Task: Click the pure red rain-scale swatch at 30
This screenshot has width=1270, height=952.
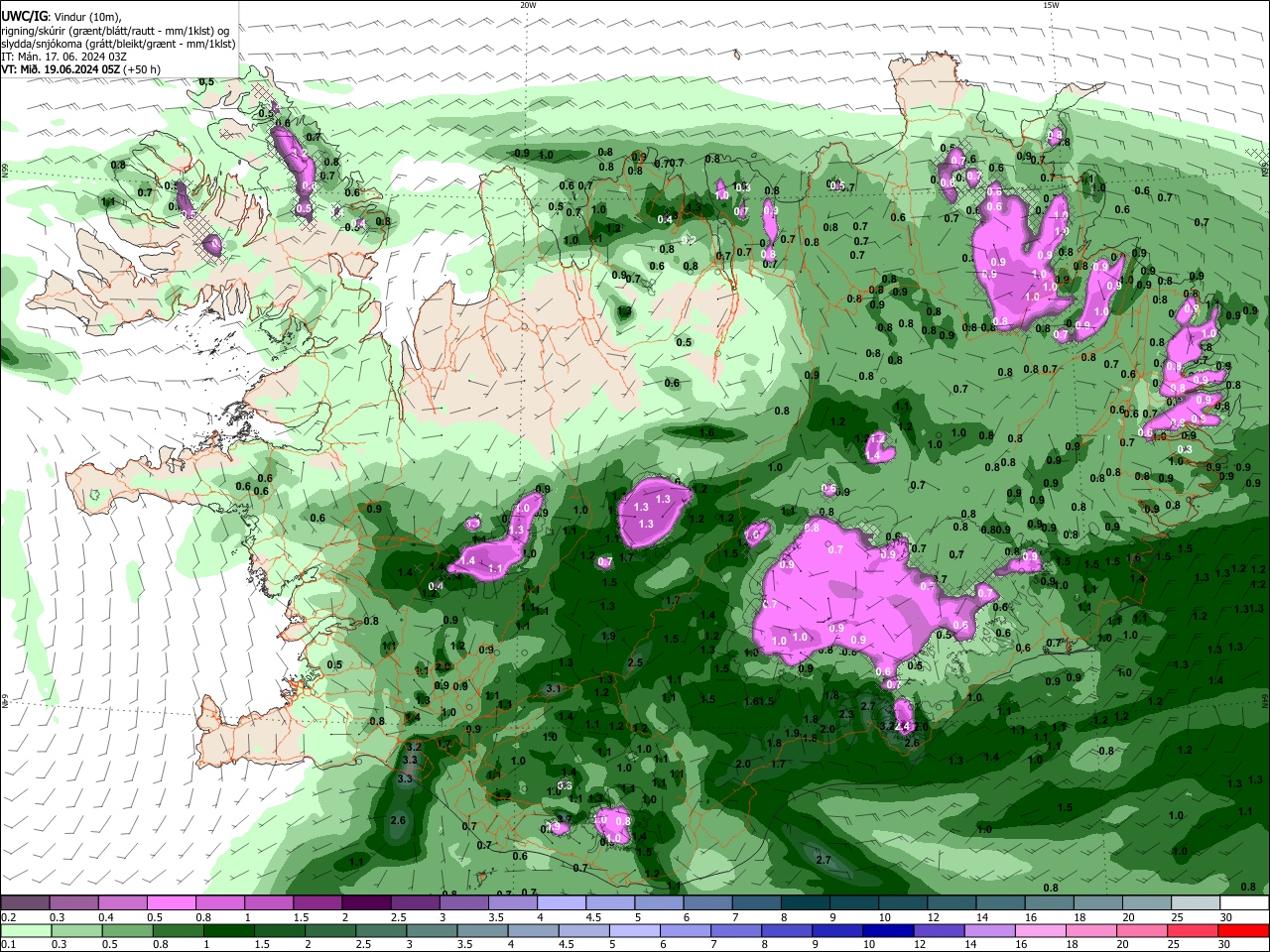Action: point(1244,931)
